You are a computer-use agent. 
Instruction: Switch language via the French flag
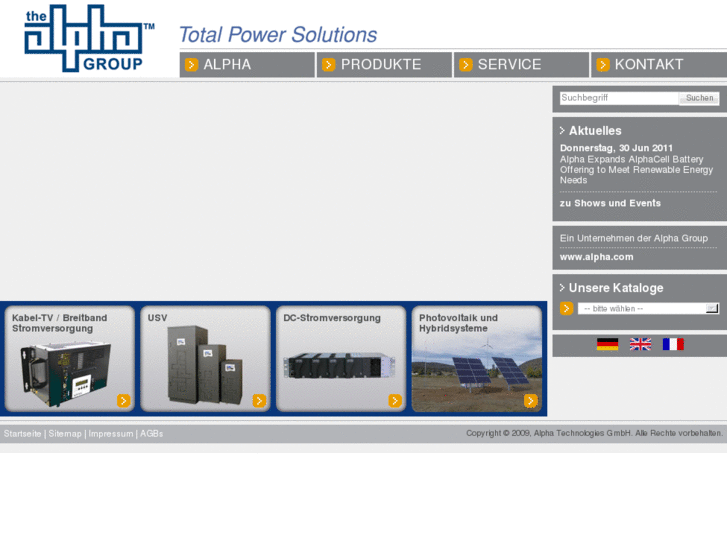673,344
